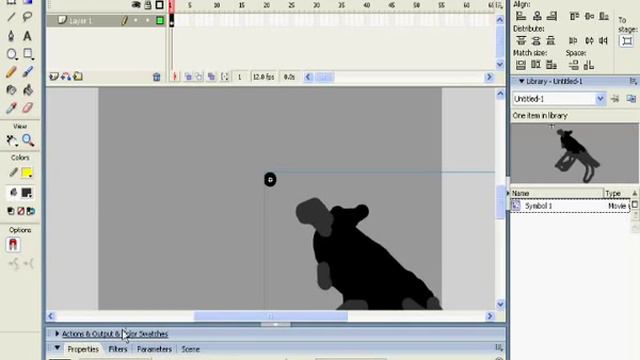Toggle Show all layers as outlines
Viewport: 640px width, 360px height.
pos(160,5)
